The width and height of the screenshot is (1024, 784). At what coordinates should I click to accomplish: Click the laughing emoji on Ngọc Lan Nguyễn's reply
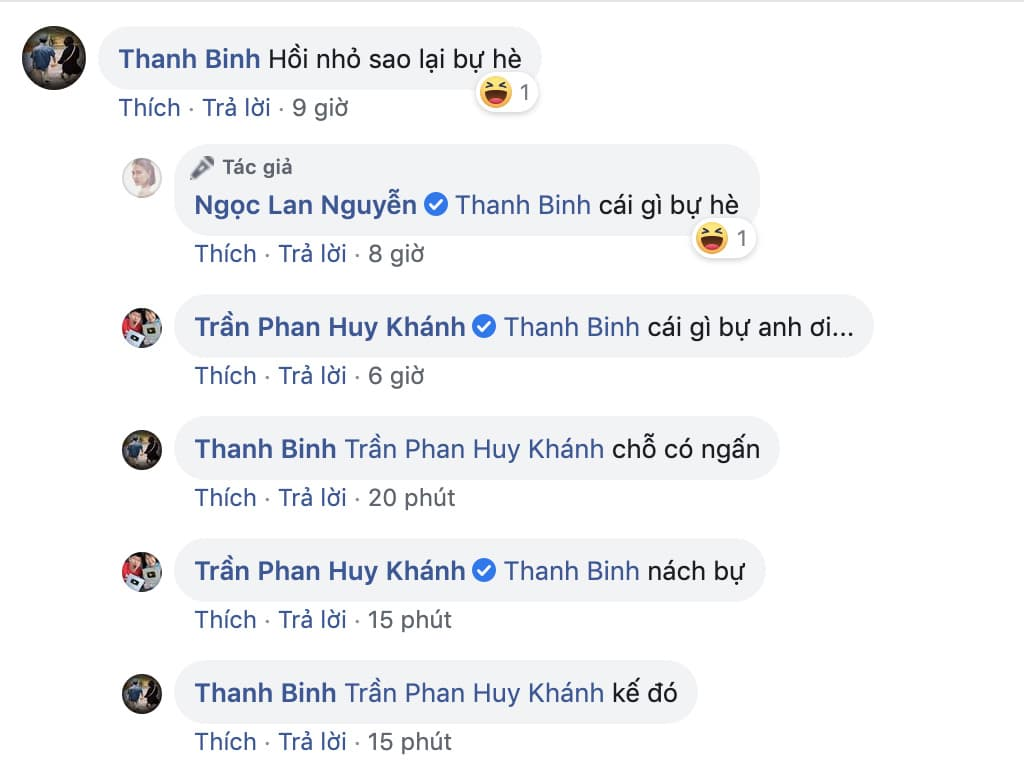pos(712,238)
